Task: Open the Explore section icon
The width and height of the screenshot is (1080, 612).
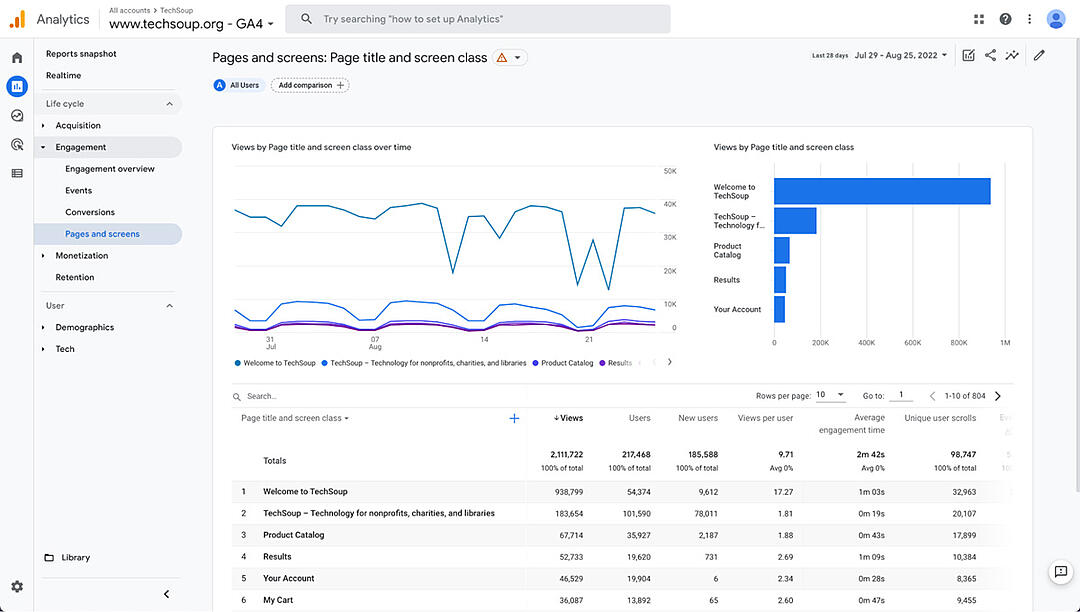Action: [x=15, y=115]
